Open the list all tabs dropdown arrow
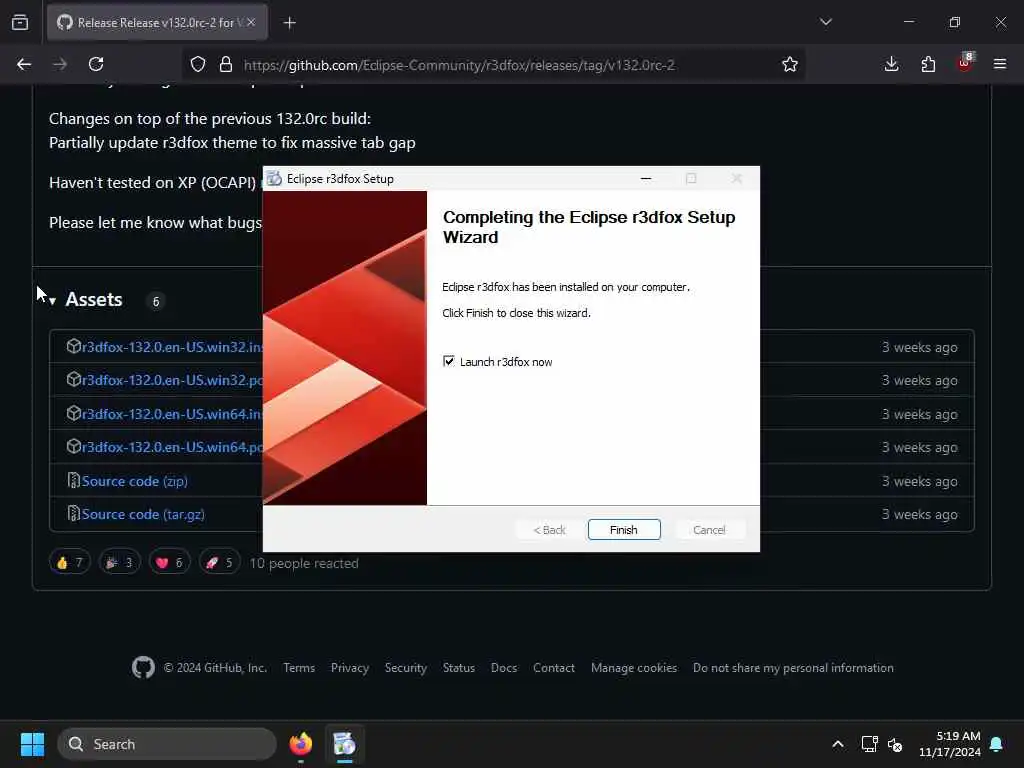 (x=826, y=22)
